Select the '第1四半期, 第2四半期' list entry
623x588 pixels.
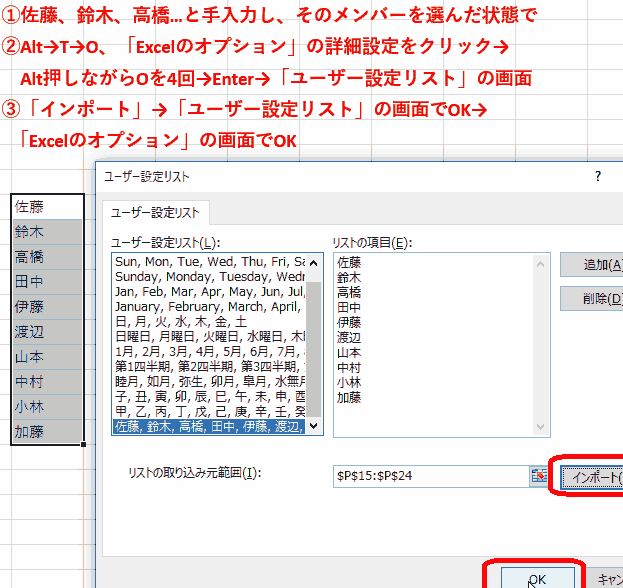[209, 366]
